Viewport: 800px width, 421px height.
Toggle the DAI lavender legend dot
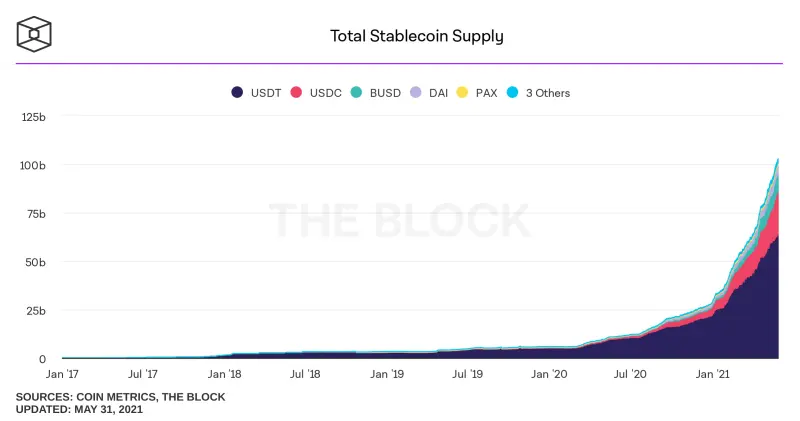pos(416,92)
